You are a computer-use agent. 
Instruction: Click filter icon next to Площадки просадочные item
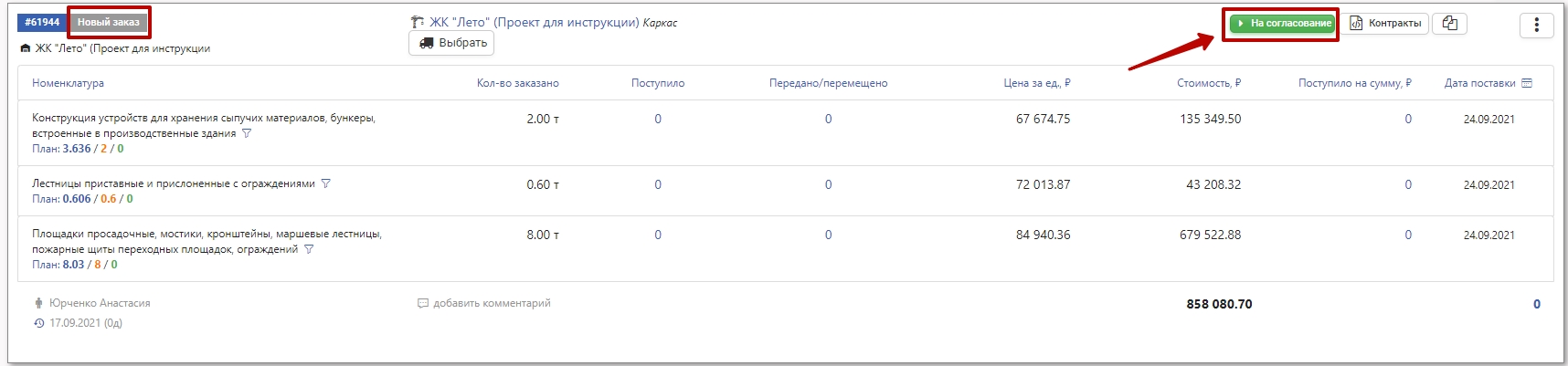pyautogui.click(x=309, y=249)
